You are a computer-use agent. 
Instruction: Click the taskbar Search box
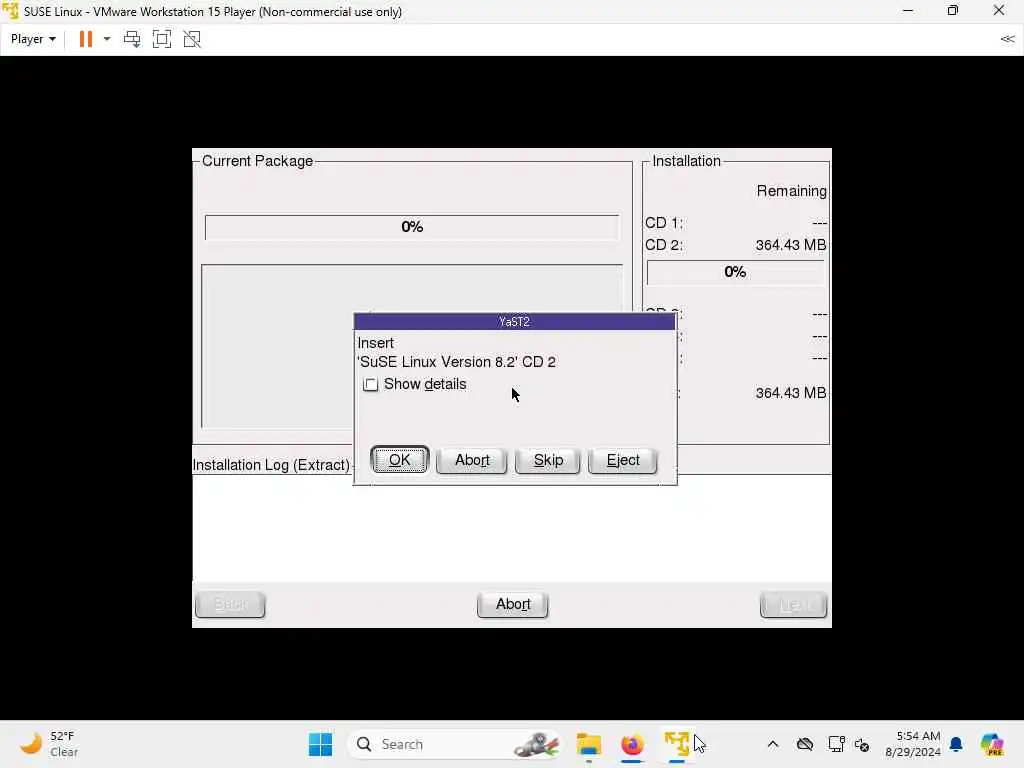click(x=456, y=744)
